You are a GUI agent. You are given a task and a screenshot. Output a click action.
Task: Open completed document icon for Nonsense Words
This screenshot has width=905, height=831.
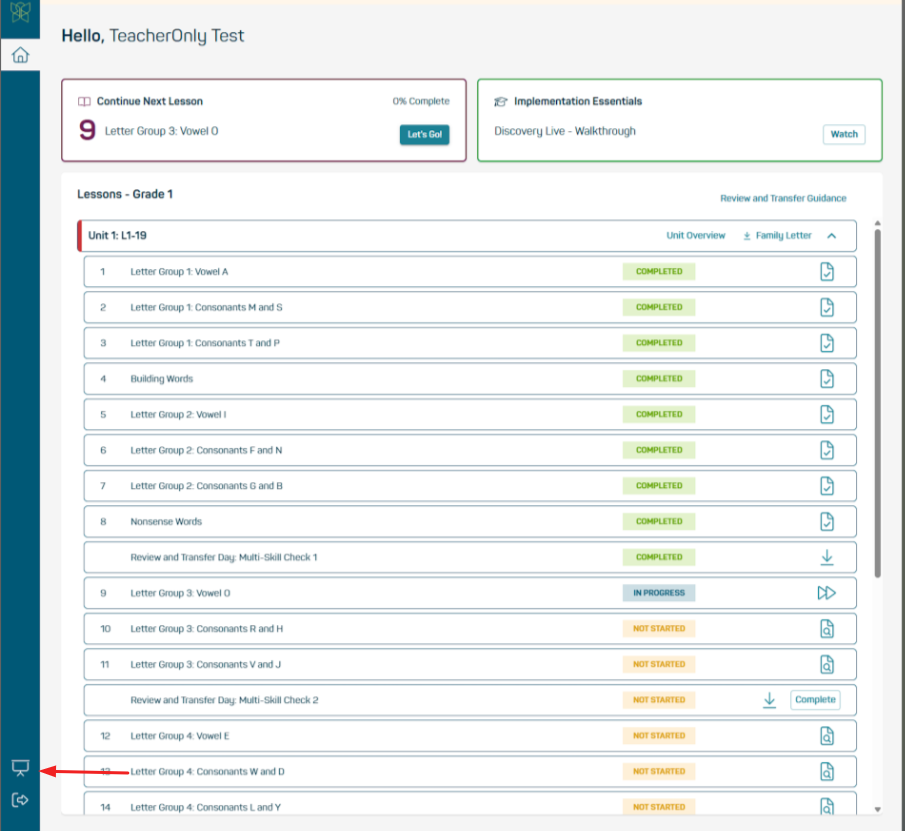pyautogui.click(x=826, y=522)
